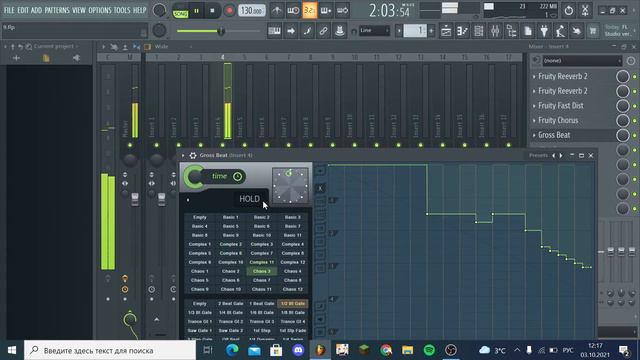This screenshot has height=360, width=640.
Task: Open the VIEW menu
Action: click(x=79, y=10)
